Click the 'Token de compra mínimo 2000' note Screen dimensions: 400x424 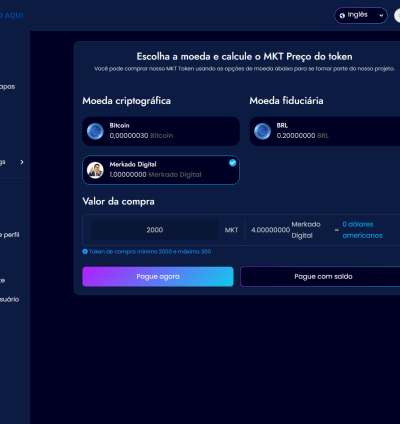150,251
